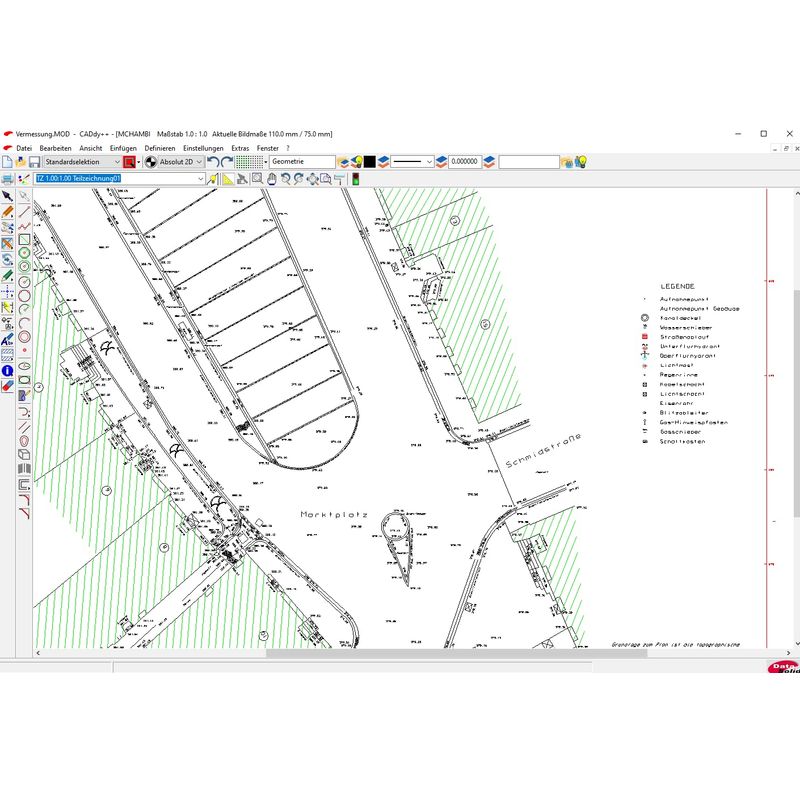The image size is (800, 800).
Task: Select the text tool in left toolbar
Action: pos(7,340)
